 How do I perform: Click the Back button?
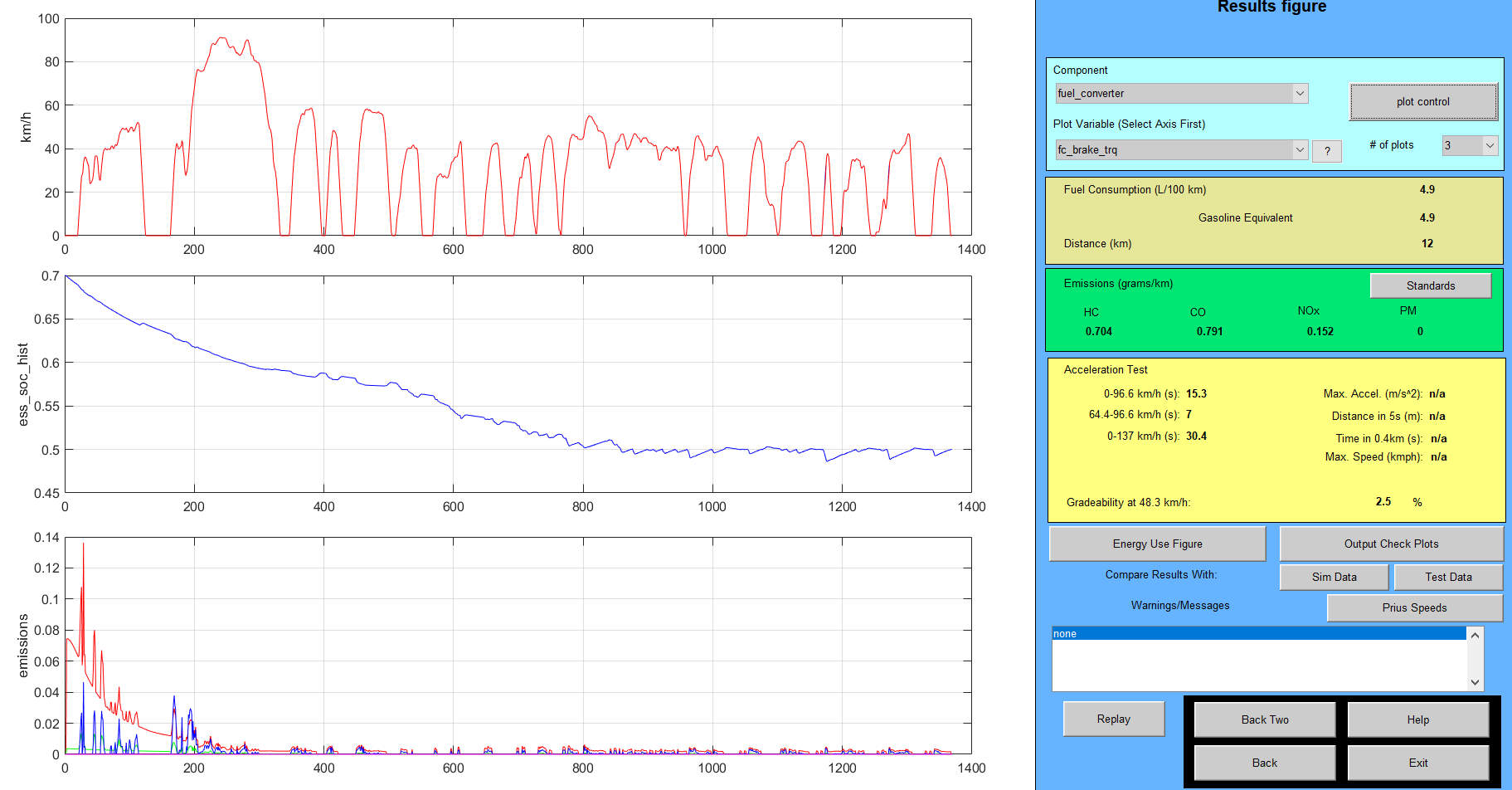(1264, 763)
